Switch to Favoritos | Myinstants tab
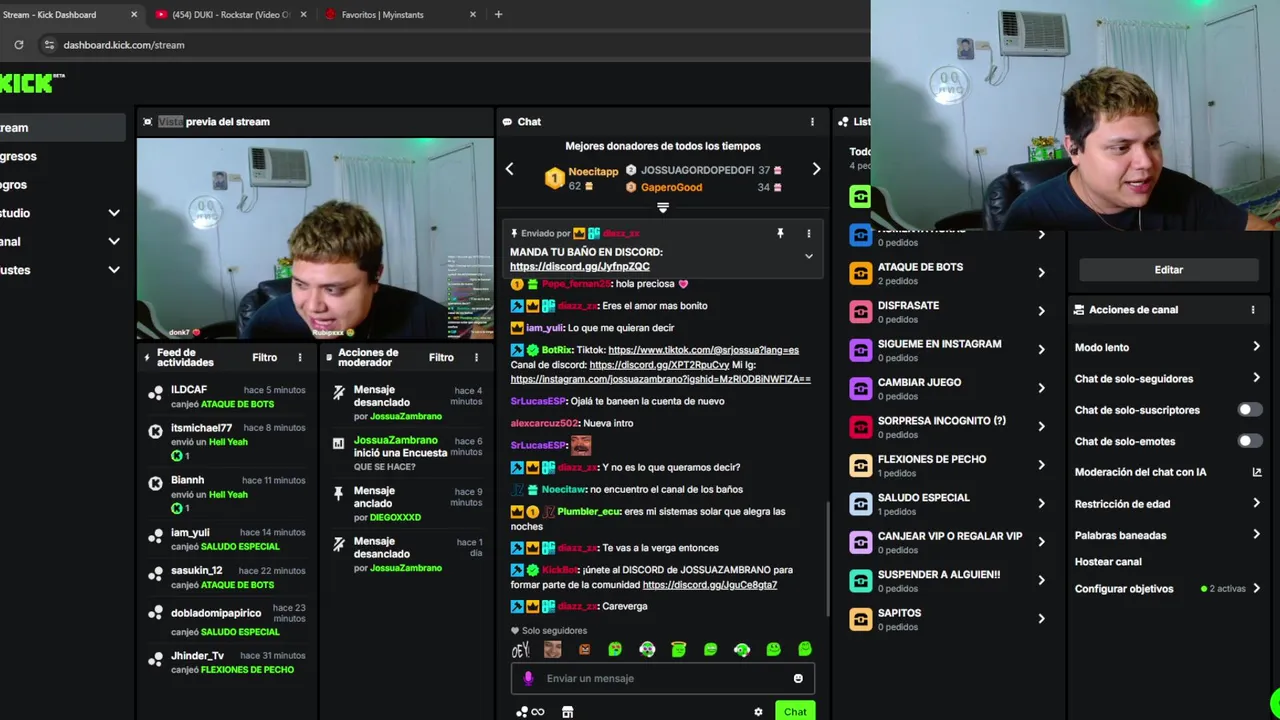Image resolution: width=1280 pixels, height=720 pixels. (x=398, y=15)
